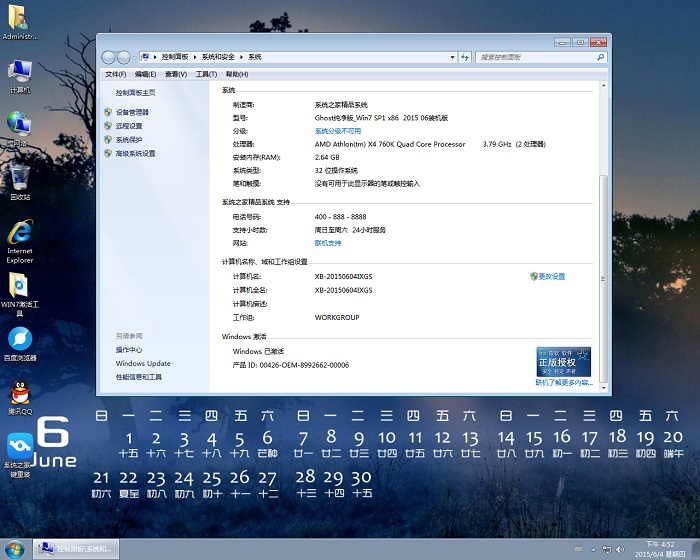The height and width of the screenshot is (560, 700).
Task: Open Windows Update link in sidebar
Action: [x=143, y=364]
